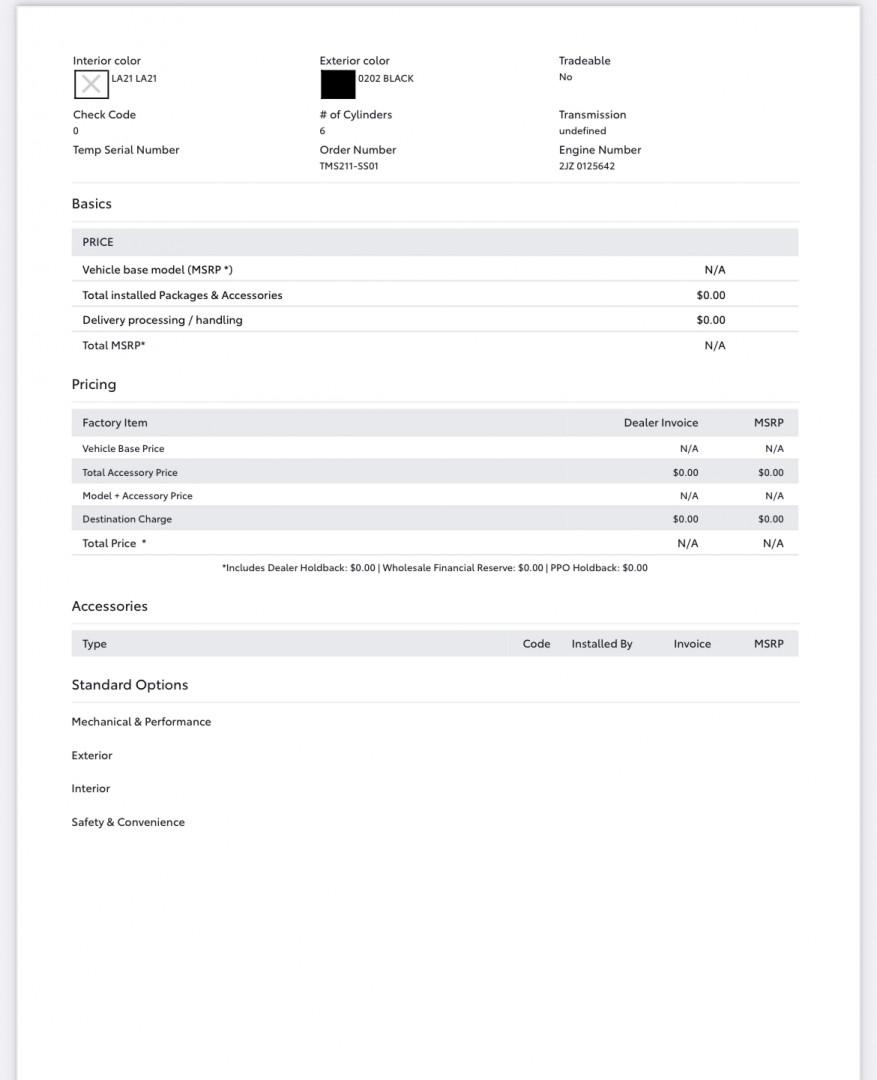
Task: Open the Safety & Convenience section
Action: pos(128,822)
